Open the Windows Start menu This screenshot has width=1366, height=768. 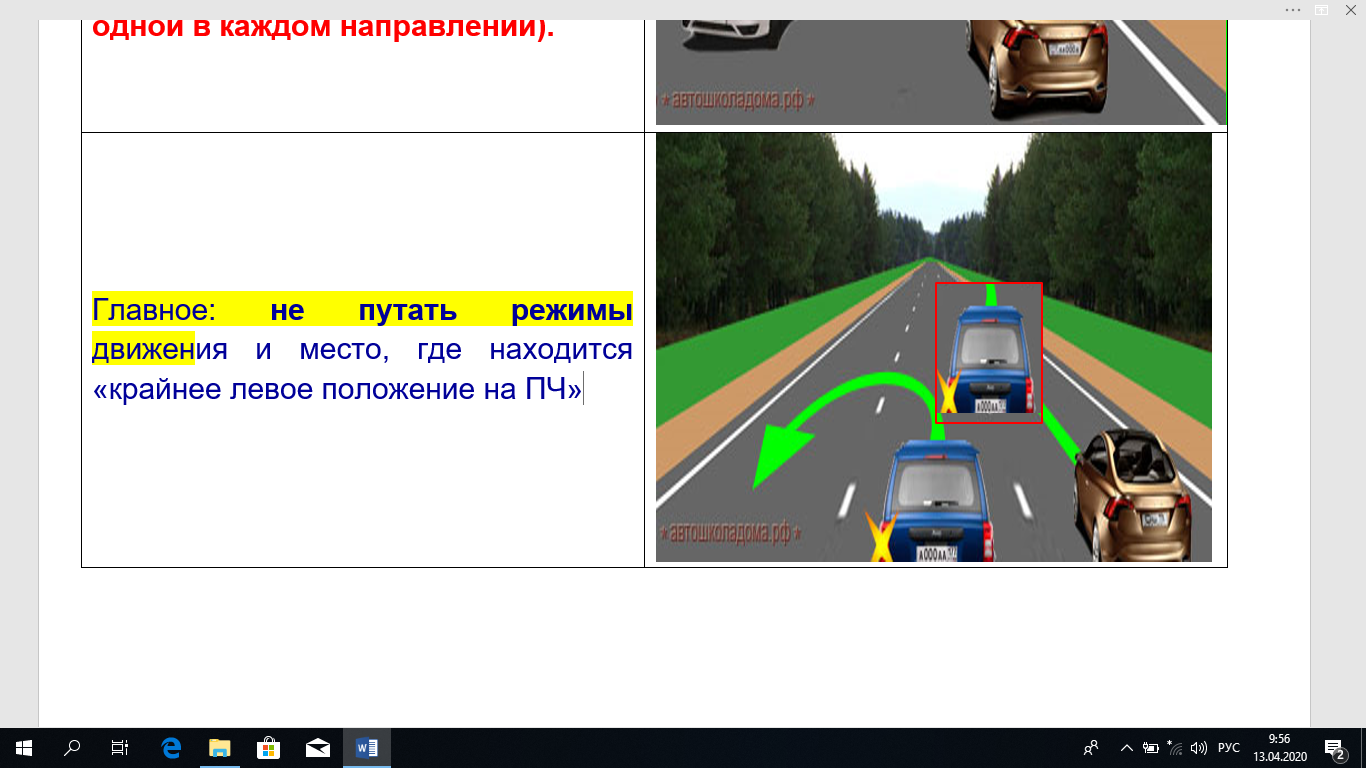point(24,747)
